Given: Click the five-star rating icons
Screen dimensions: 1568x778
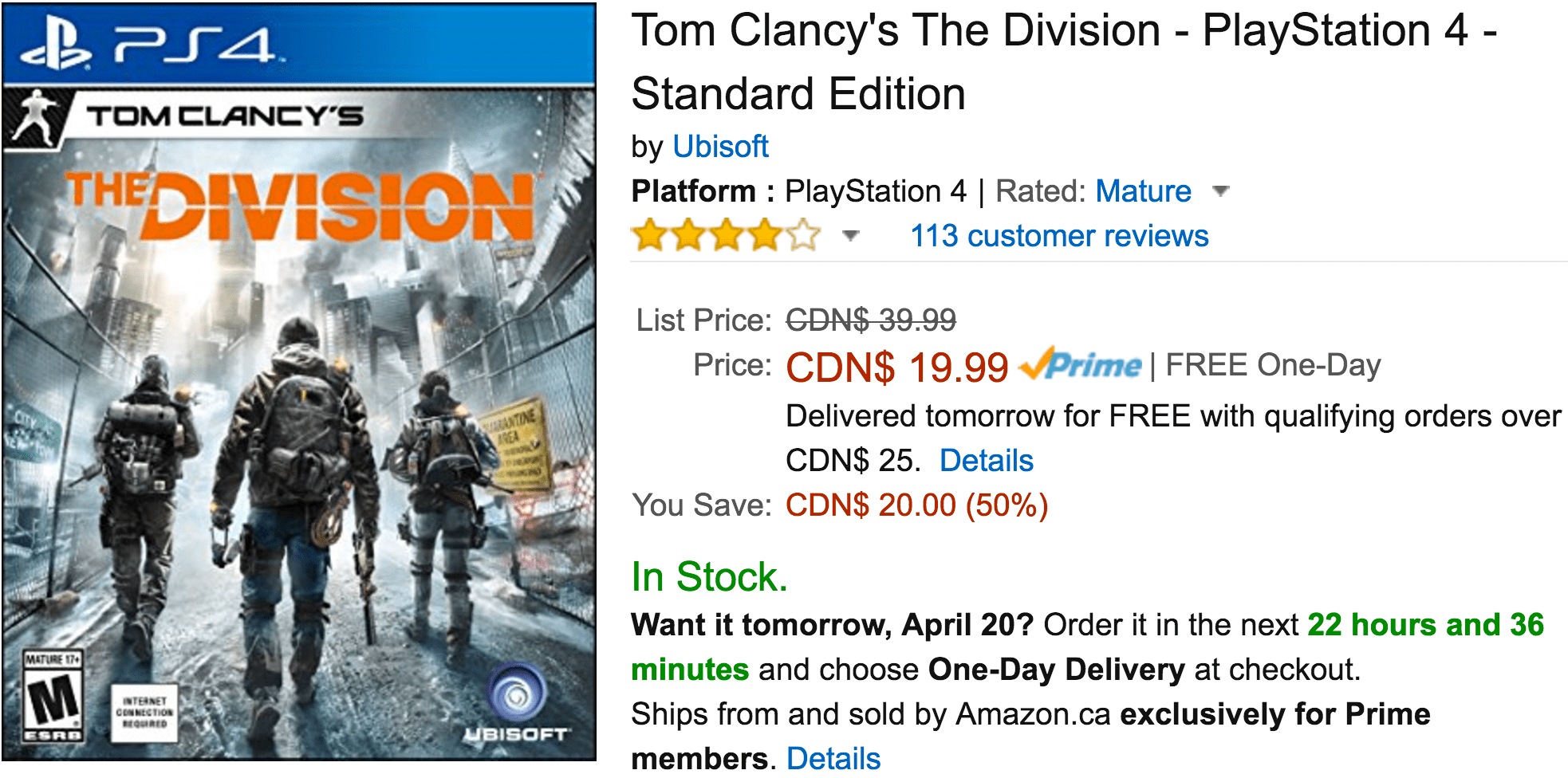Looking at the screenshot, I should point(726,236).
